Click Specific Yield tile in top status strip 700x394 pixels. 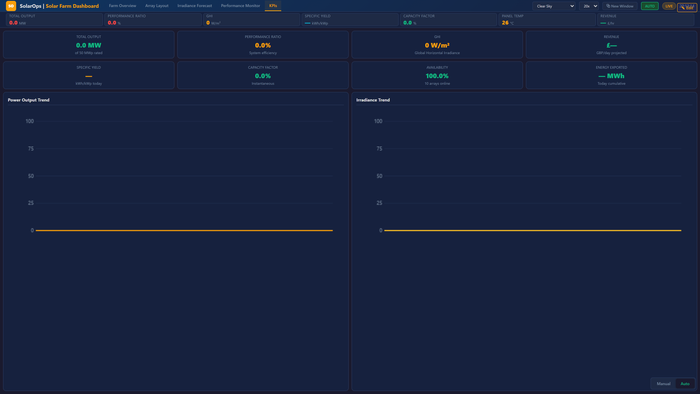pos(350,20)
